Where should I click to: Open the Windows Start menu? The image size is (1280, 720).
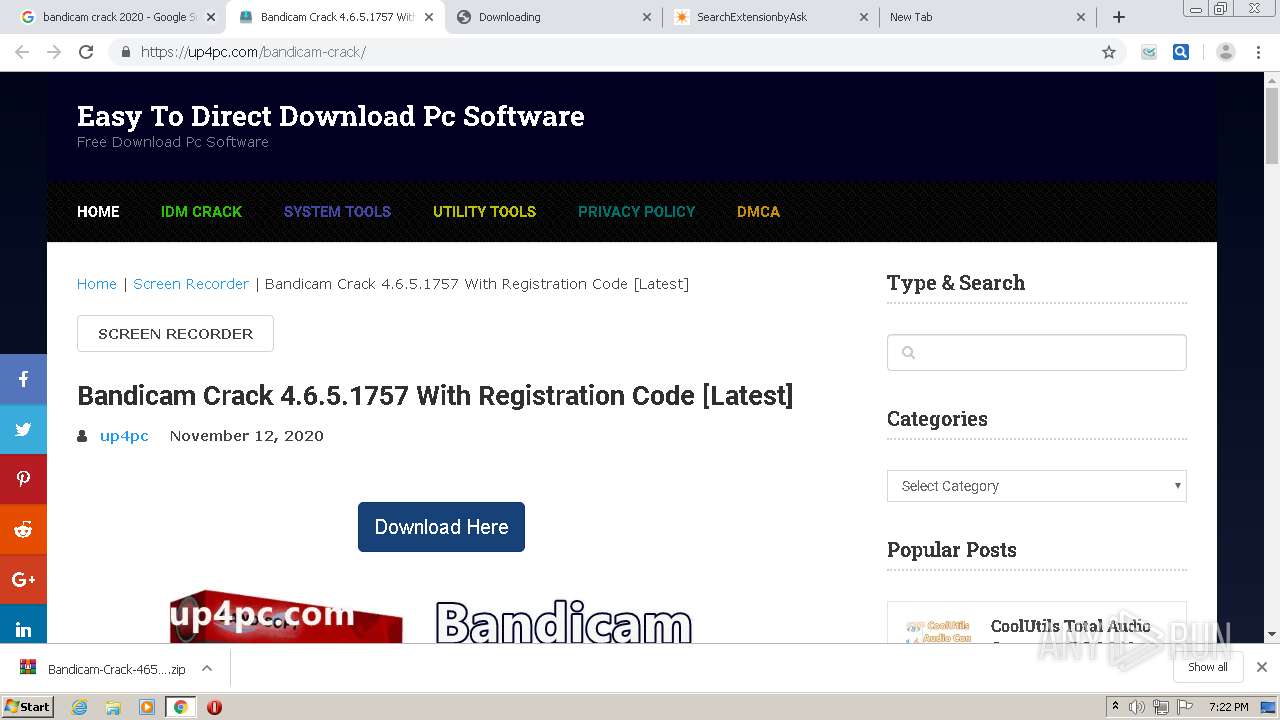pos(27,707)
